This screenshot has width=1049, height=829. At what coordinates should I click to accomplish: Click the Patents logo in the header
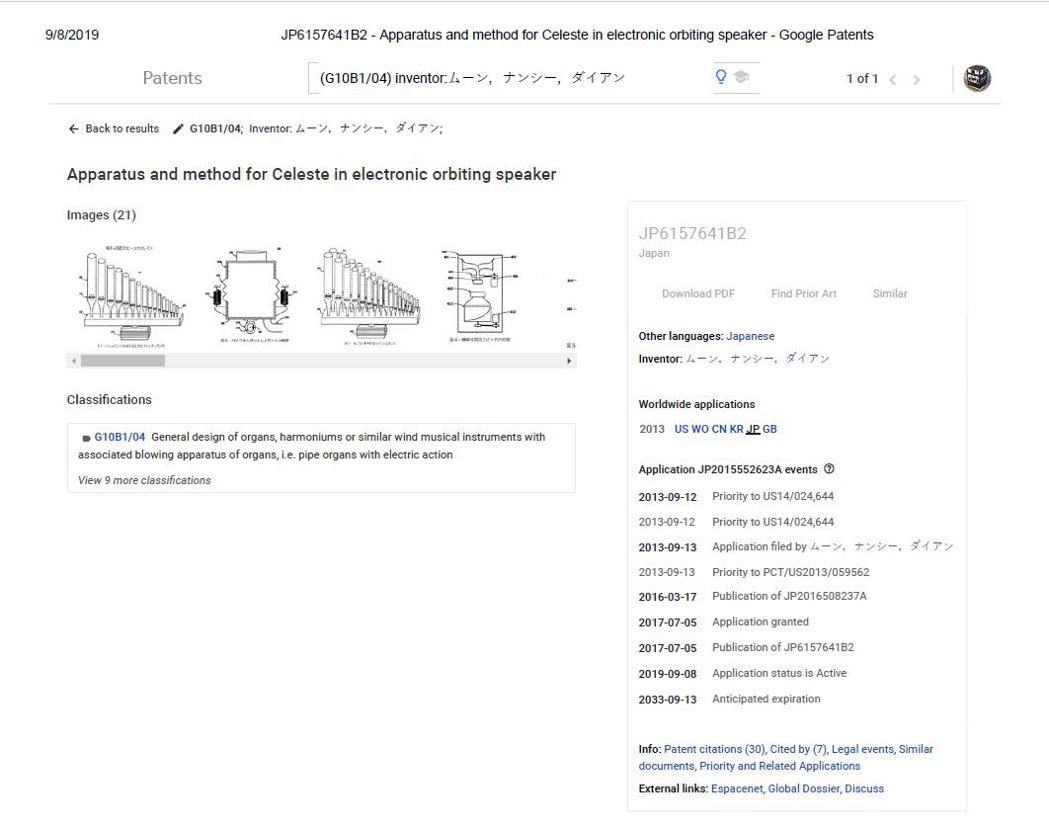[172, 78]
